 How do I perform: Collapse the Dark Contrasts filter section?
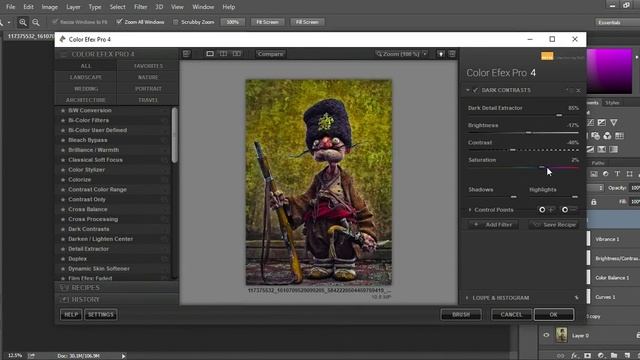[x=468, y=90]
